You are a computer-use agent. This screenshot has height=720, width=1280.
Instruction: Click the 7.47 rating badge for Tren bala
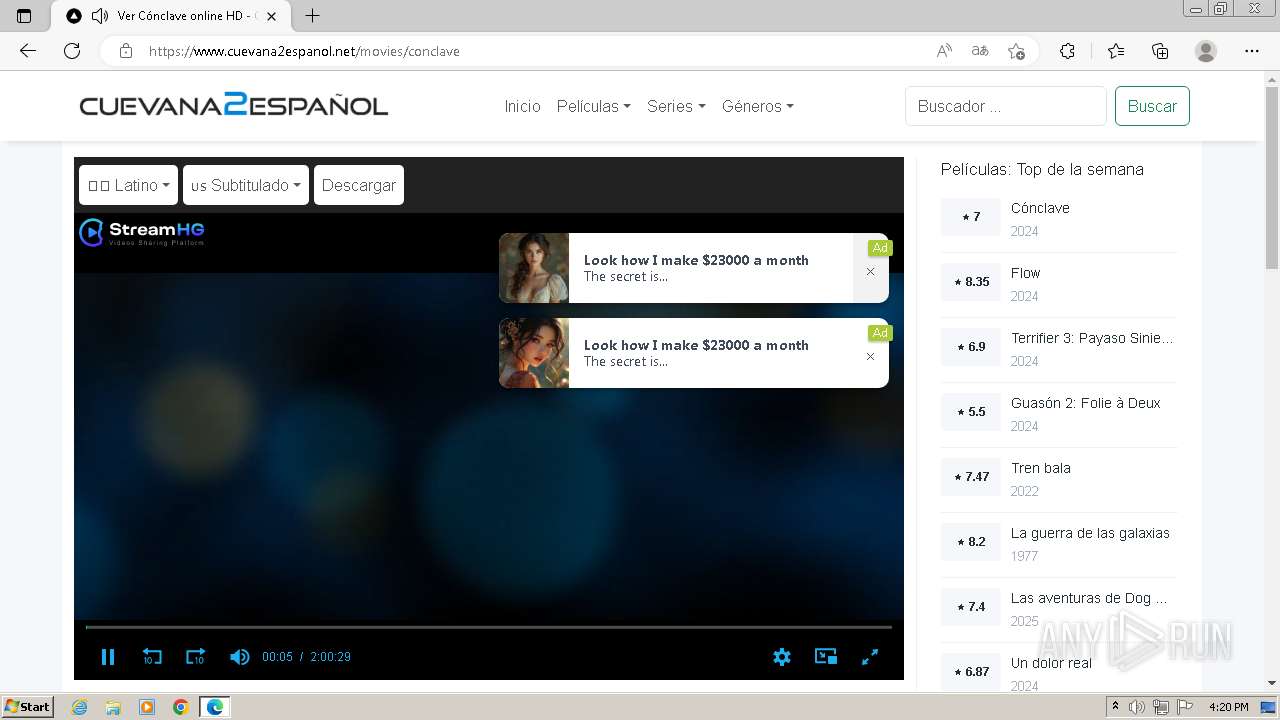(x=971, y=477)
